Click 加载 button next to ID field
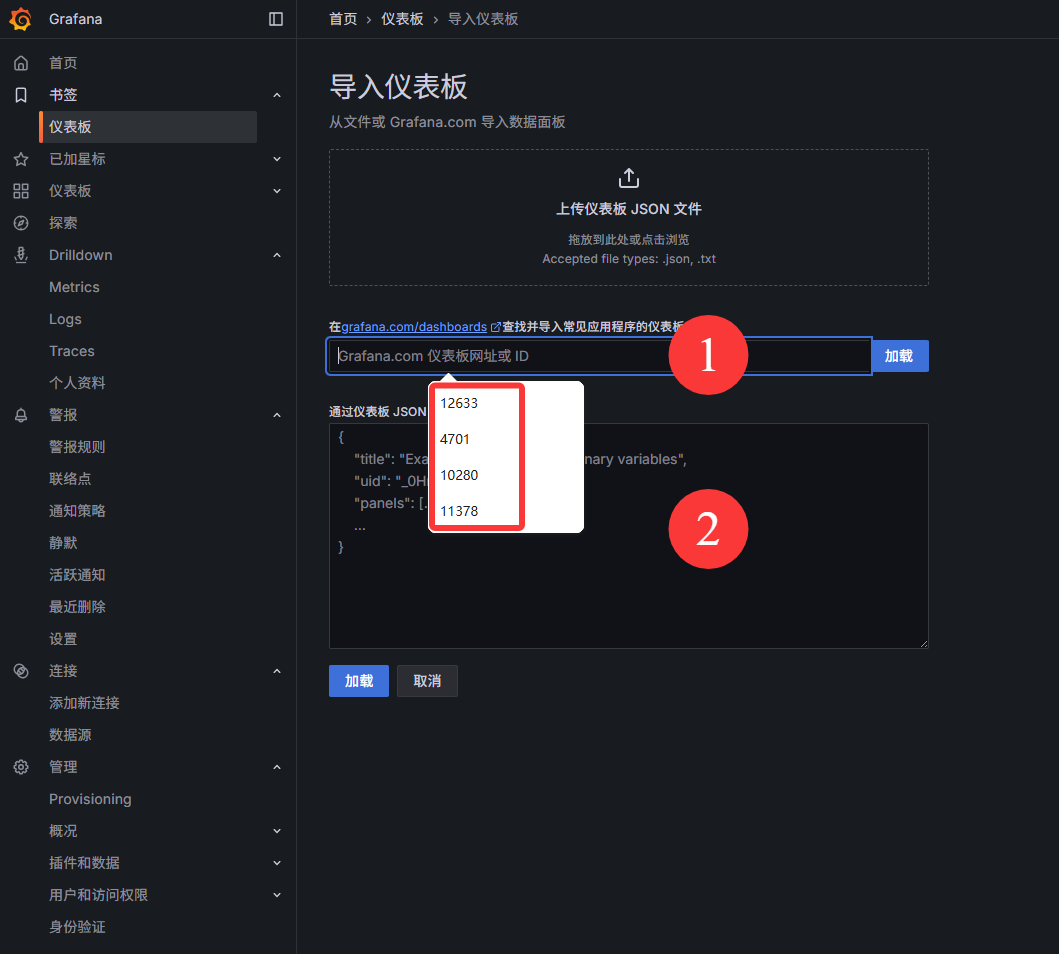The height and width of the screenshot is (954, 1059). pos(900,356)
